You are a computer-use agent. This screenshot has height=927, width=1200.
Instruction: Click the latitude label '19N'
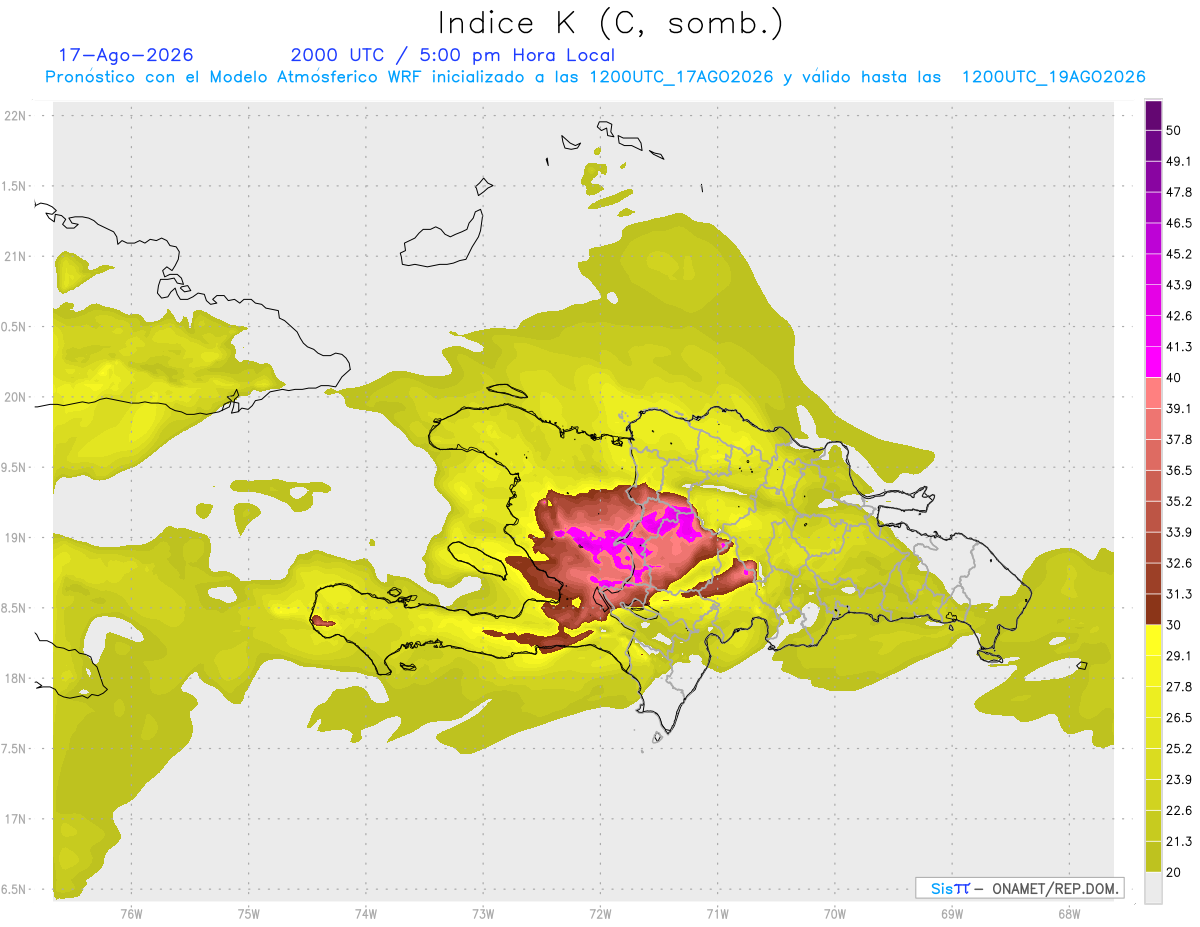point(15,538)
